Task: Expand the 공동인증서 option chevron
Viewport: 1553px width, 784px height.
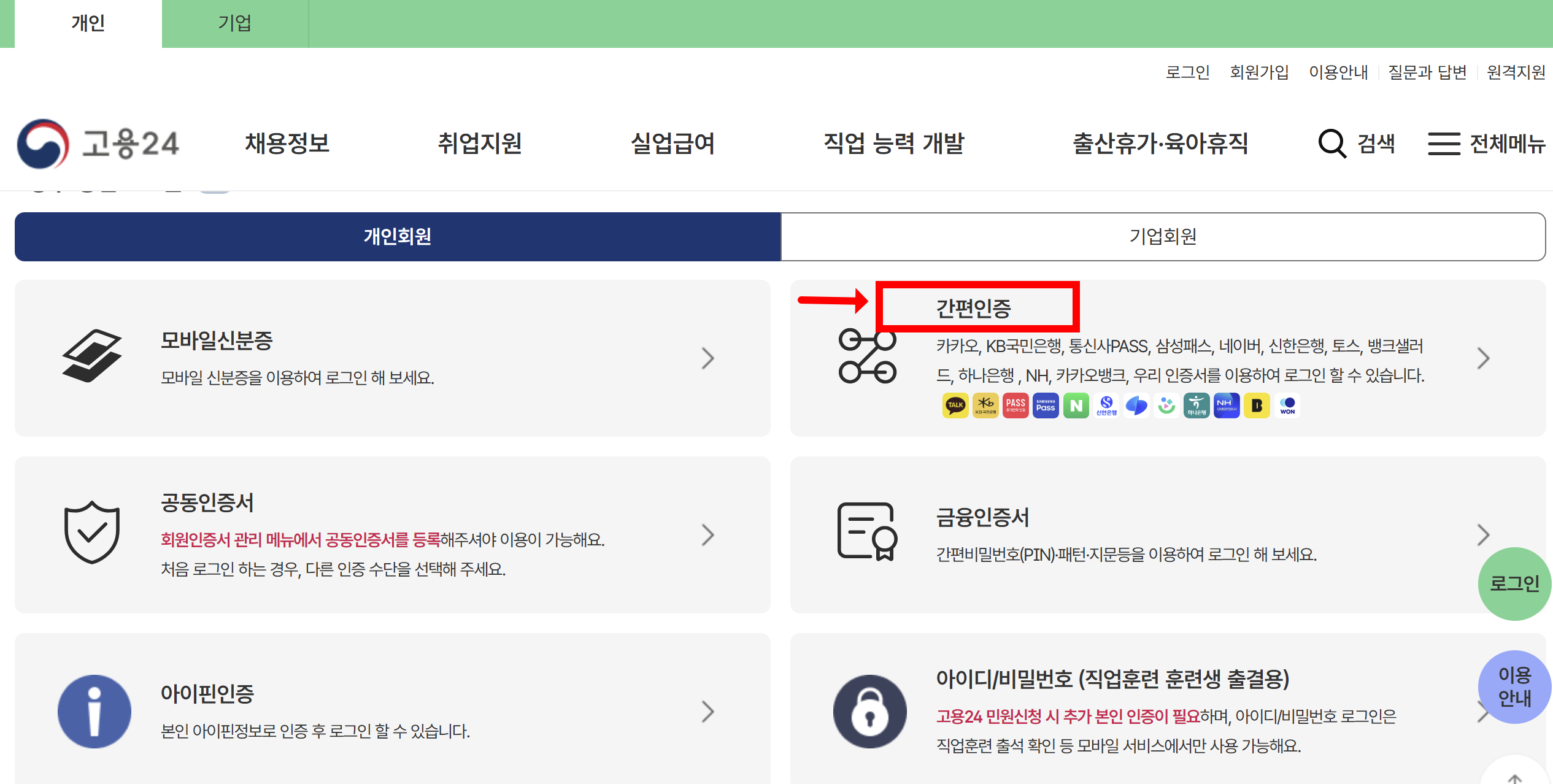Action: click(707, 535)
